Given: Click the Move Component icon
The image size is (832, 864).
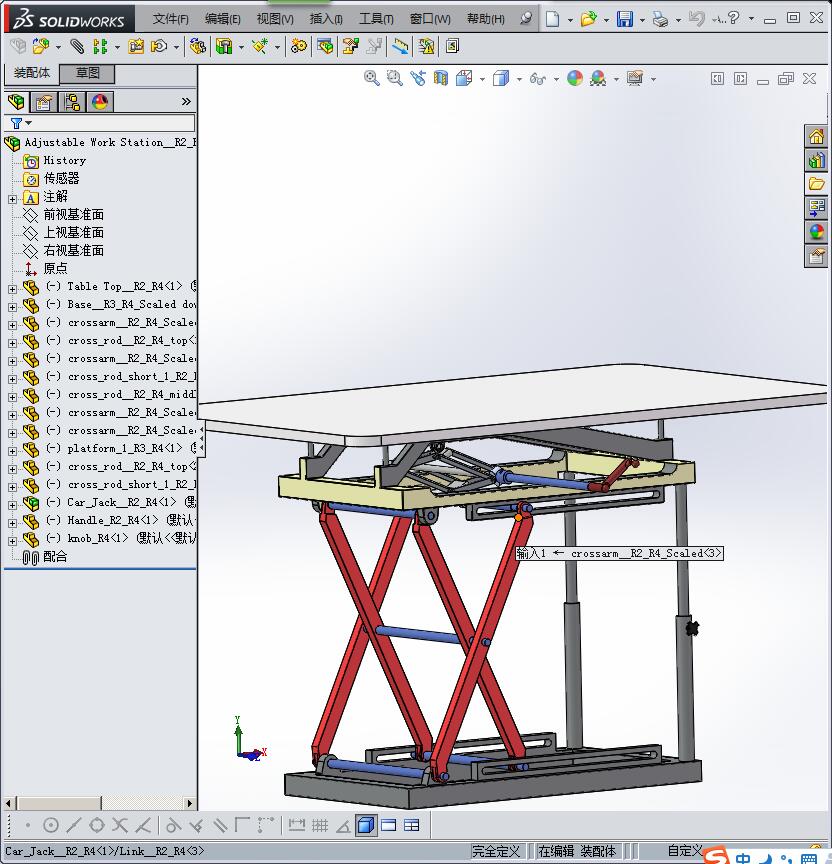Looking at the screenshot, I should coord(159,46).
